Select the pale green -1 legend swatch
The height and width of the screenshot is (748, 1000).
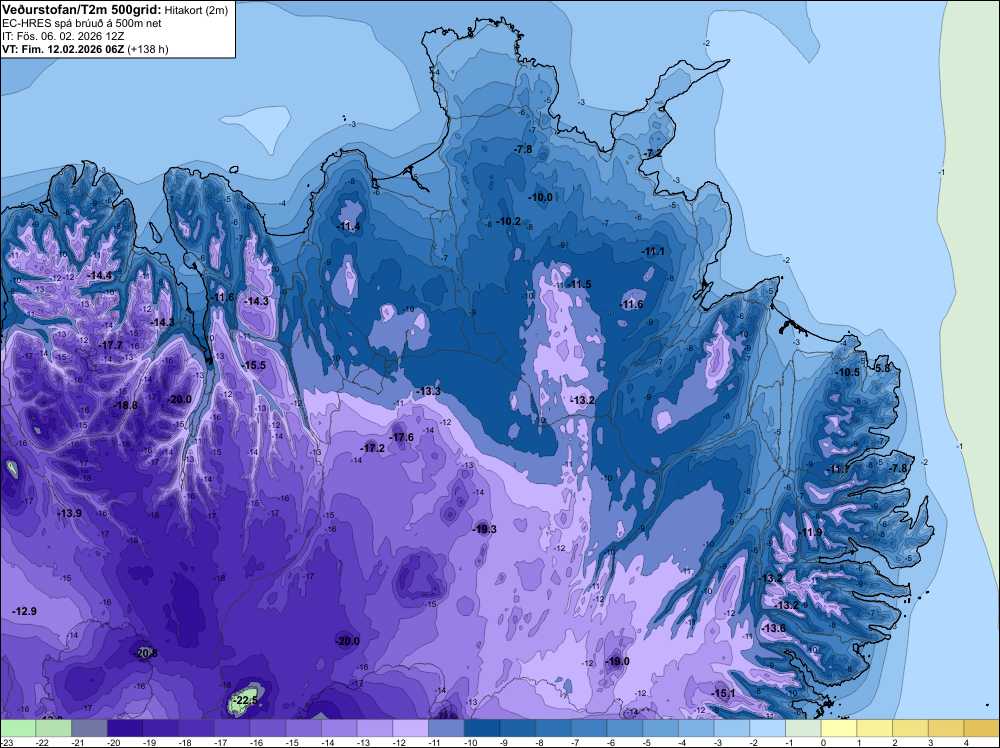(x=804, y=728)
